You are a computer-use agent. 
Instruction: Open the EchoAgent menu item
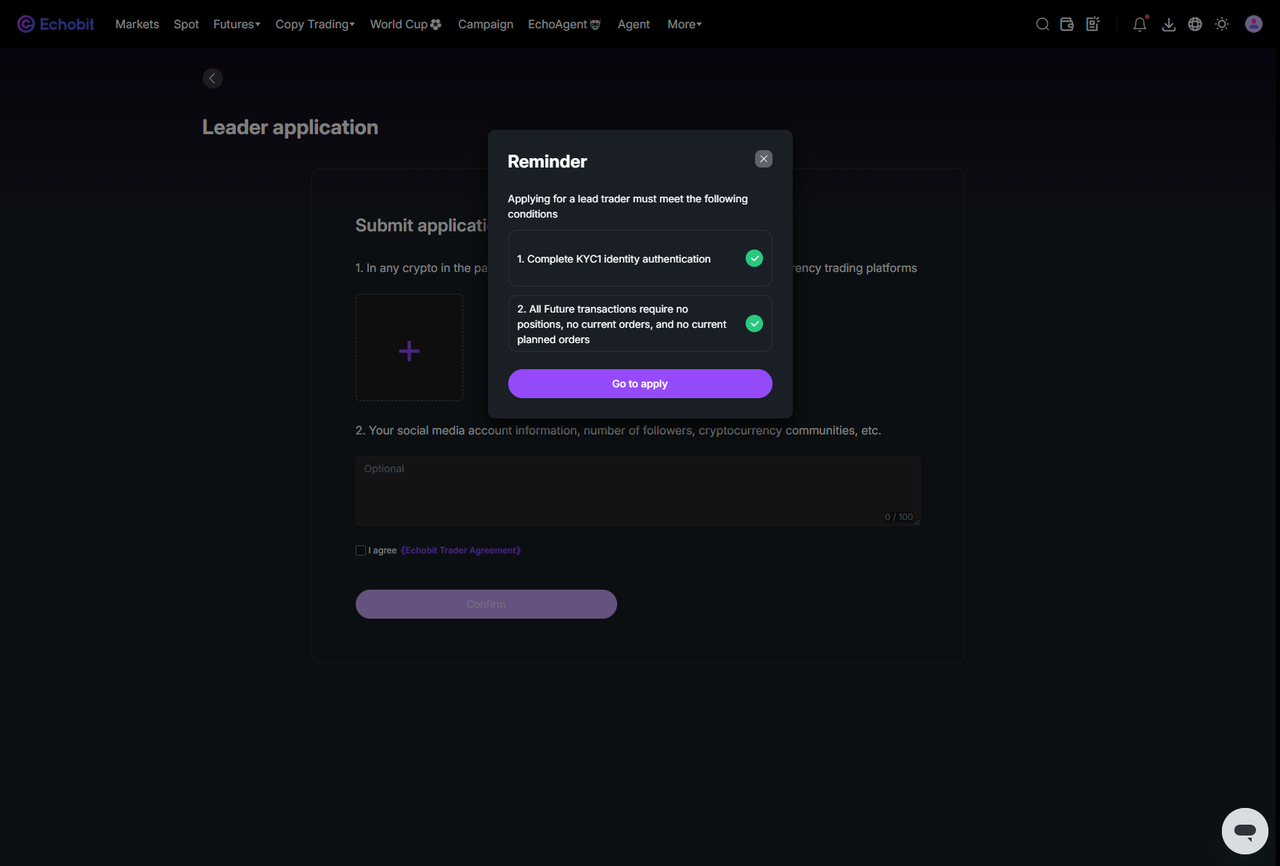(565, 24)
